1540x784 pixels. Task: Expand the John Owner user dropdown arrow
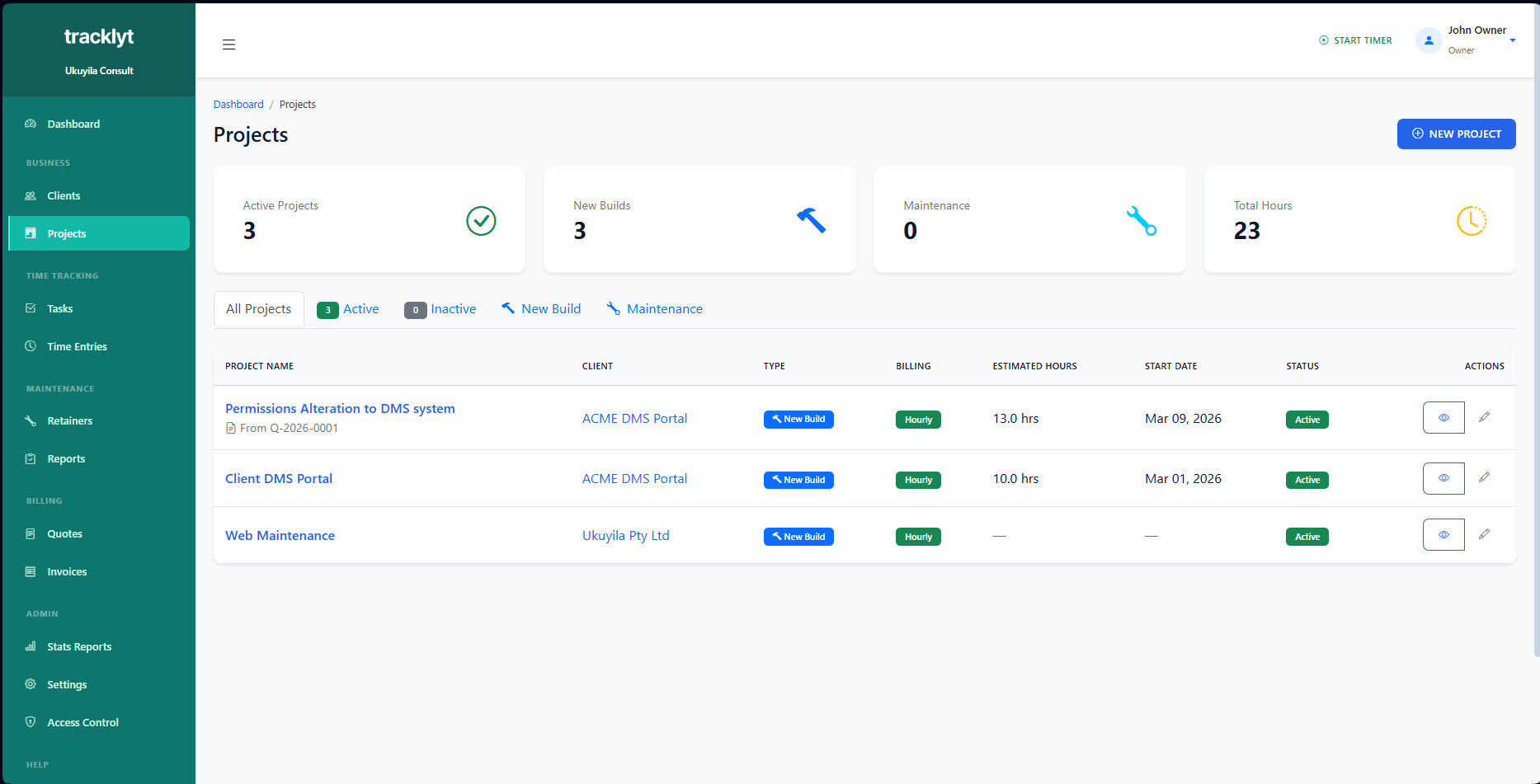pos(1513,40)
